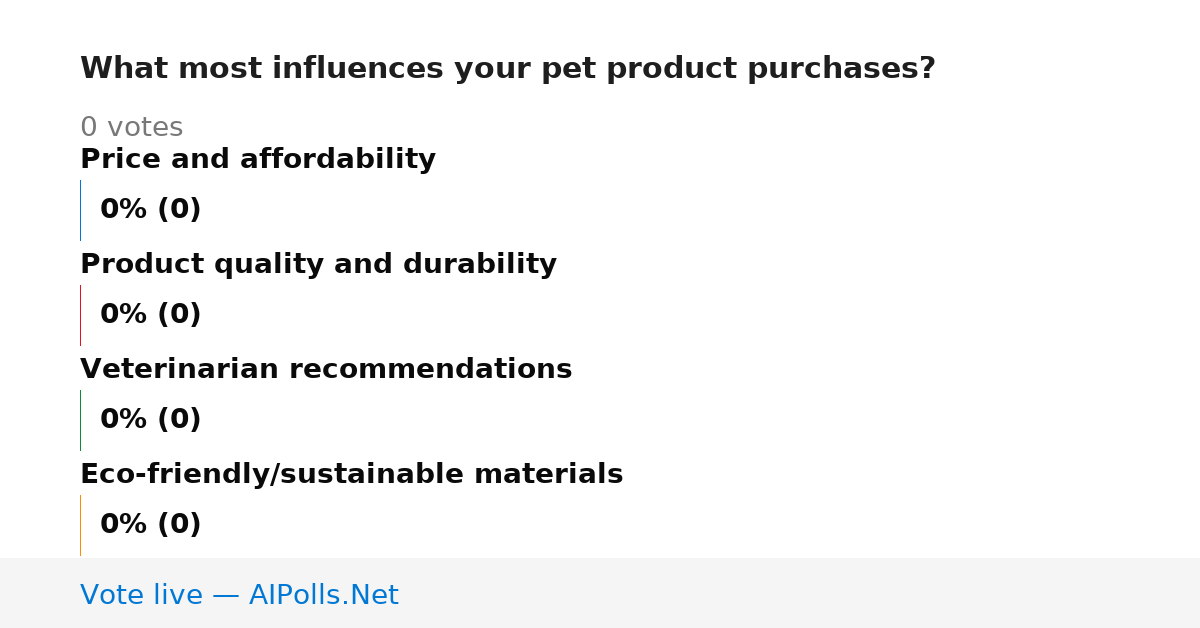Click the 0% (0) under Veterinarian recommendations
This screenshot has height=628, width=1200.
coord(150,420)
